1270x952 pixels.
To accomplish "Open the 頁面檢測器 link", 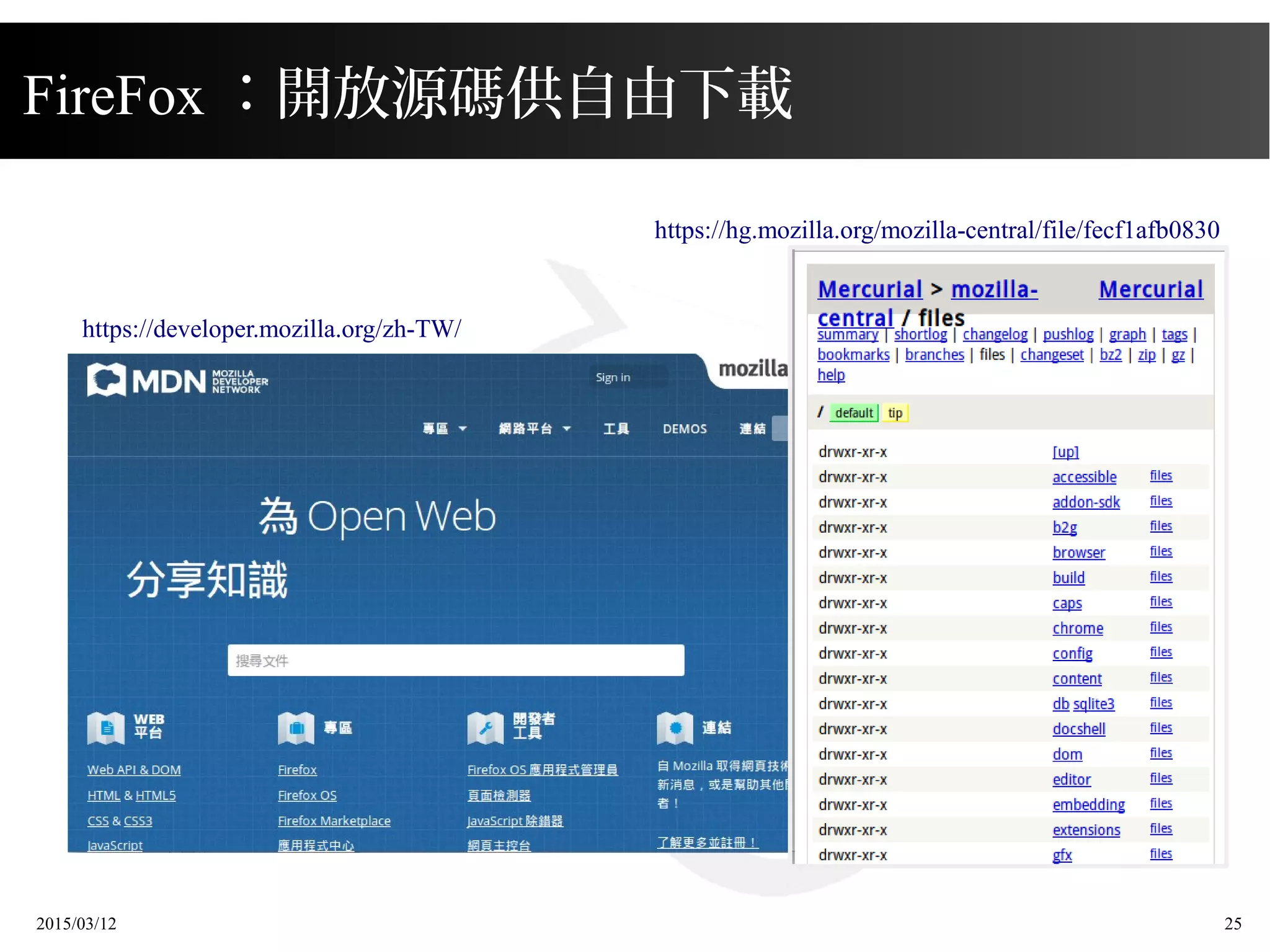I will coord(499,795).
